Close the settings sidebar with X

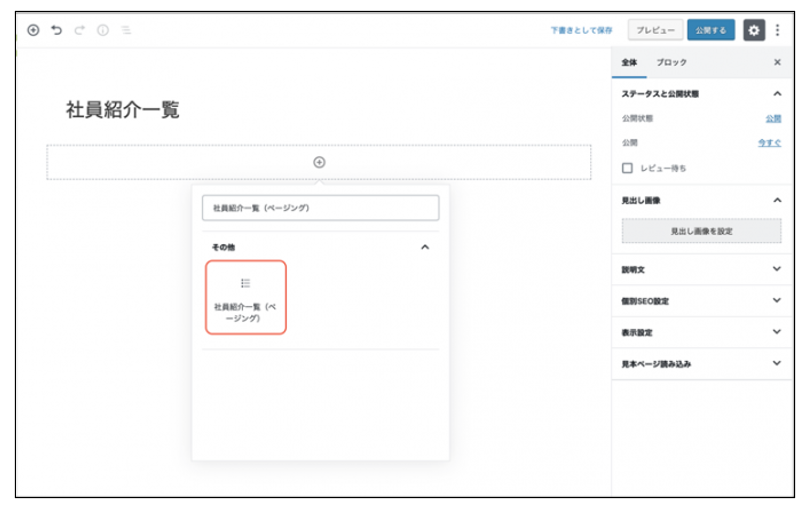pos(777,63)
